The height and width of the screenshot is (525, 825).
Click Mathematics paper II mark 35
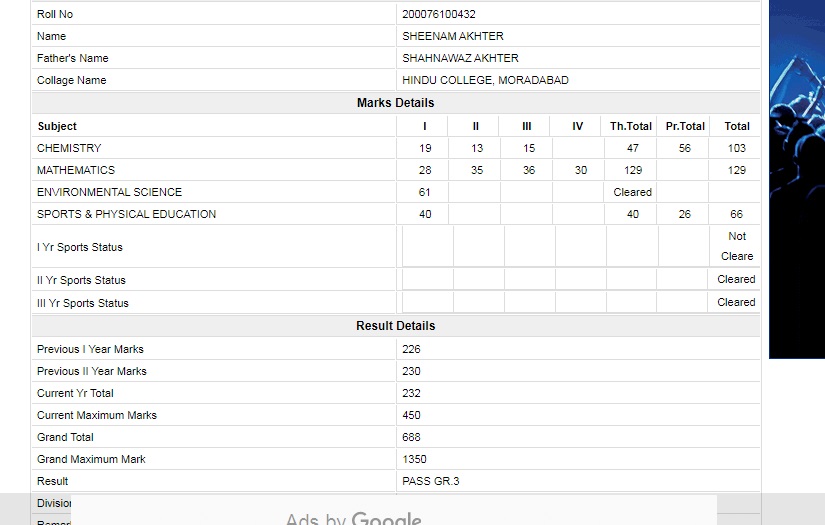(477, 170)
